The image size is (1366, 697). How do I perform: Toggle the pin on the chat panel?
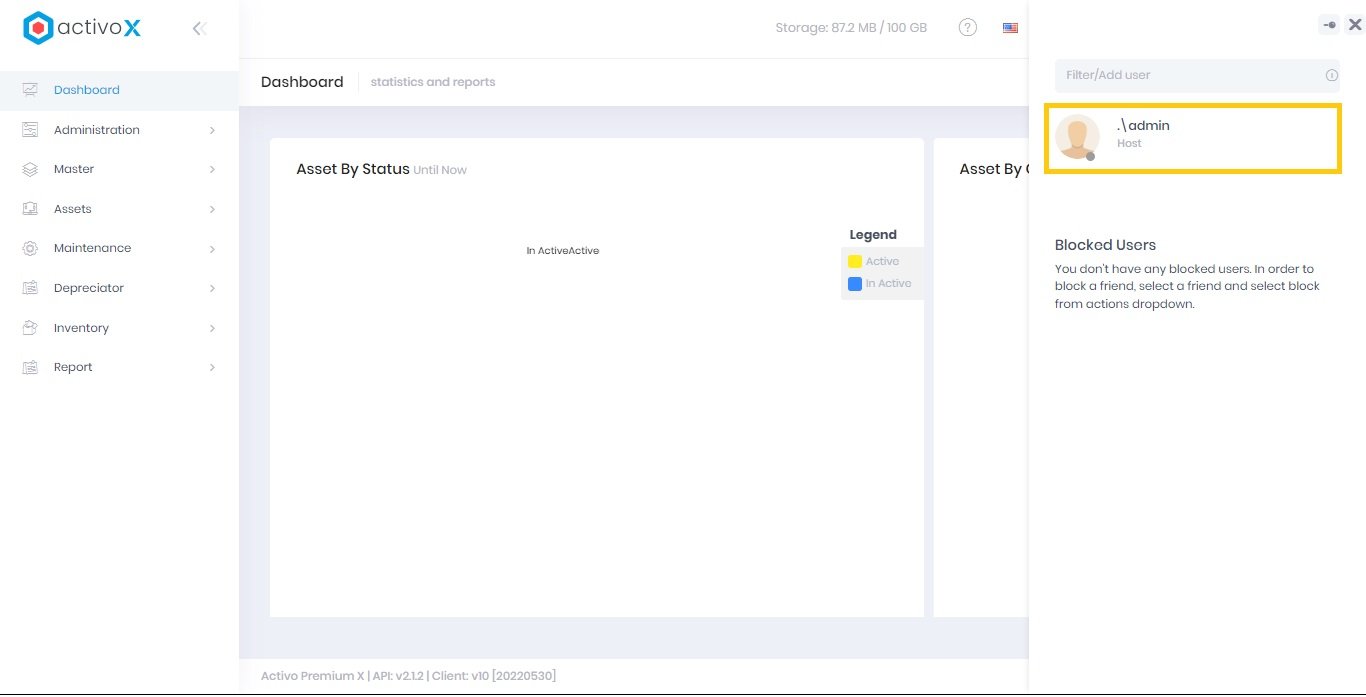point(1328,25)
